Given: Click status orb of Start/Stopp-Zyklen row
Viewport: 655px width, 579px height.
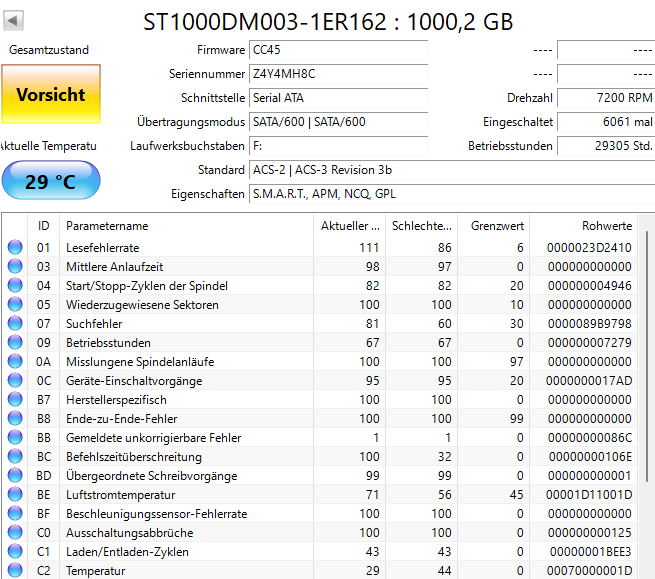Looking at the screenshot, I should 15,285.
